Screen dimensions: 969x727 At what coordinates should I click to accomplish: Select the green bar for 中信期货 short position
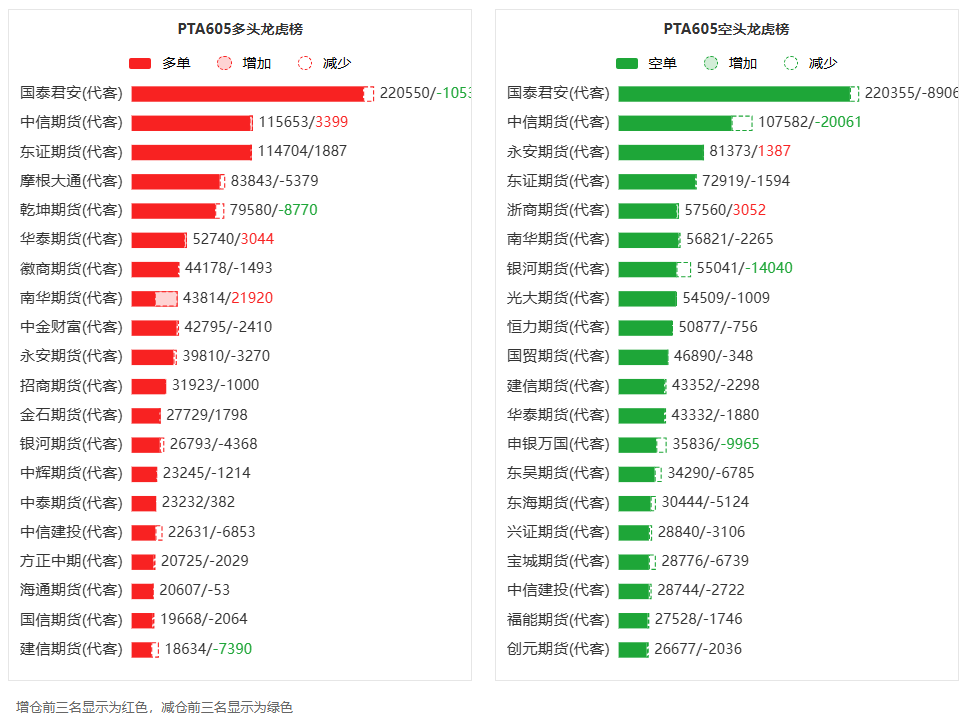tap(675, 123)
